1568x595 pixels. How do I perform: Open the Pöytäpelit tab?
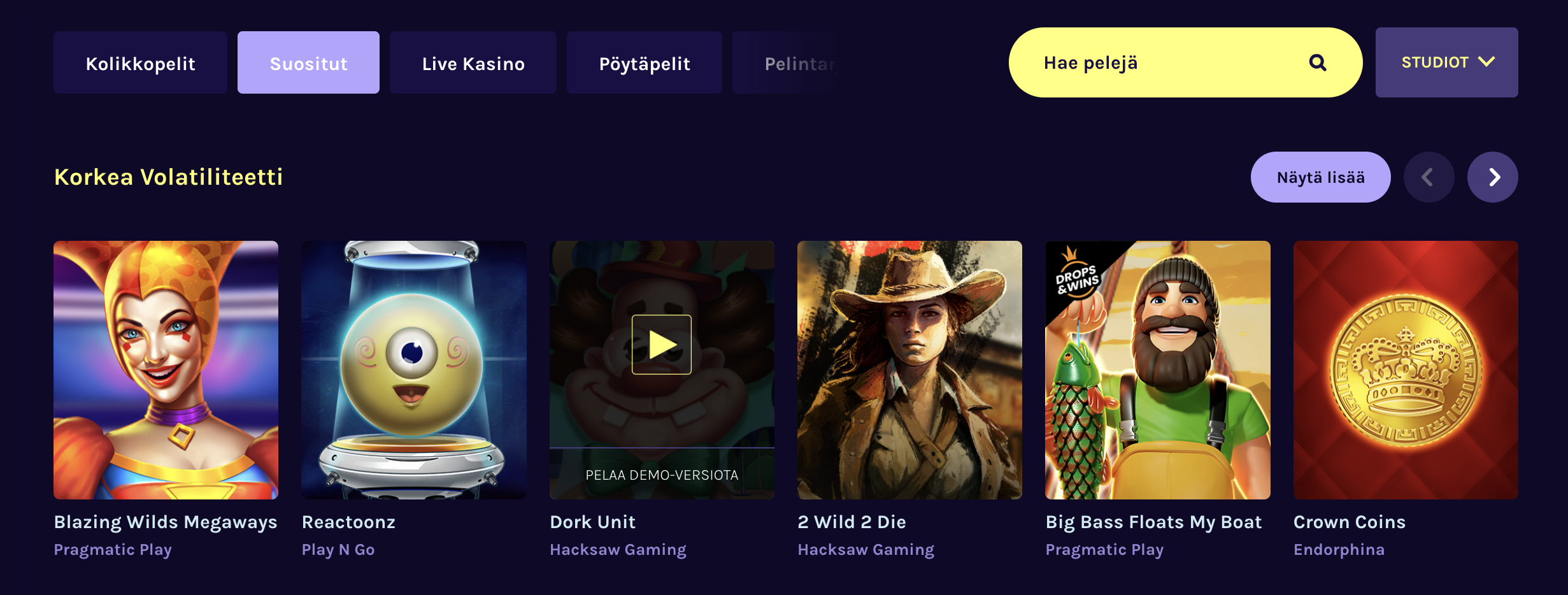coord(644,63)
